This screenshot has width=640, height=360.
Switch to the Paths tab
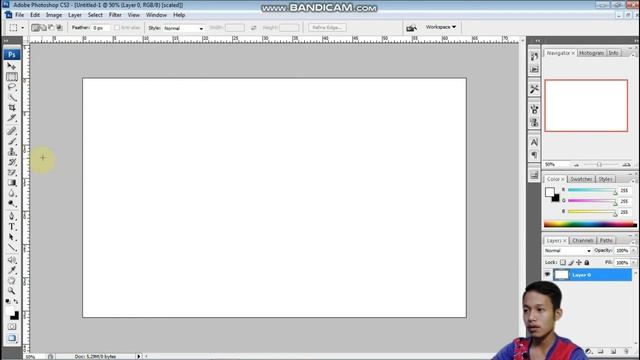coord(606,240)
